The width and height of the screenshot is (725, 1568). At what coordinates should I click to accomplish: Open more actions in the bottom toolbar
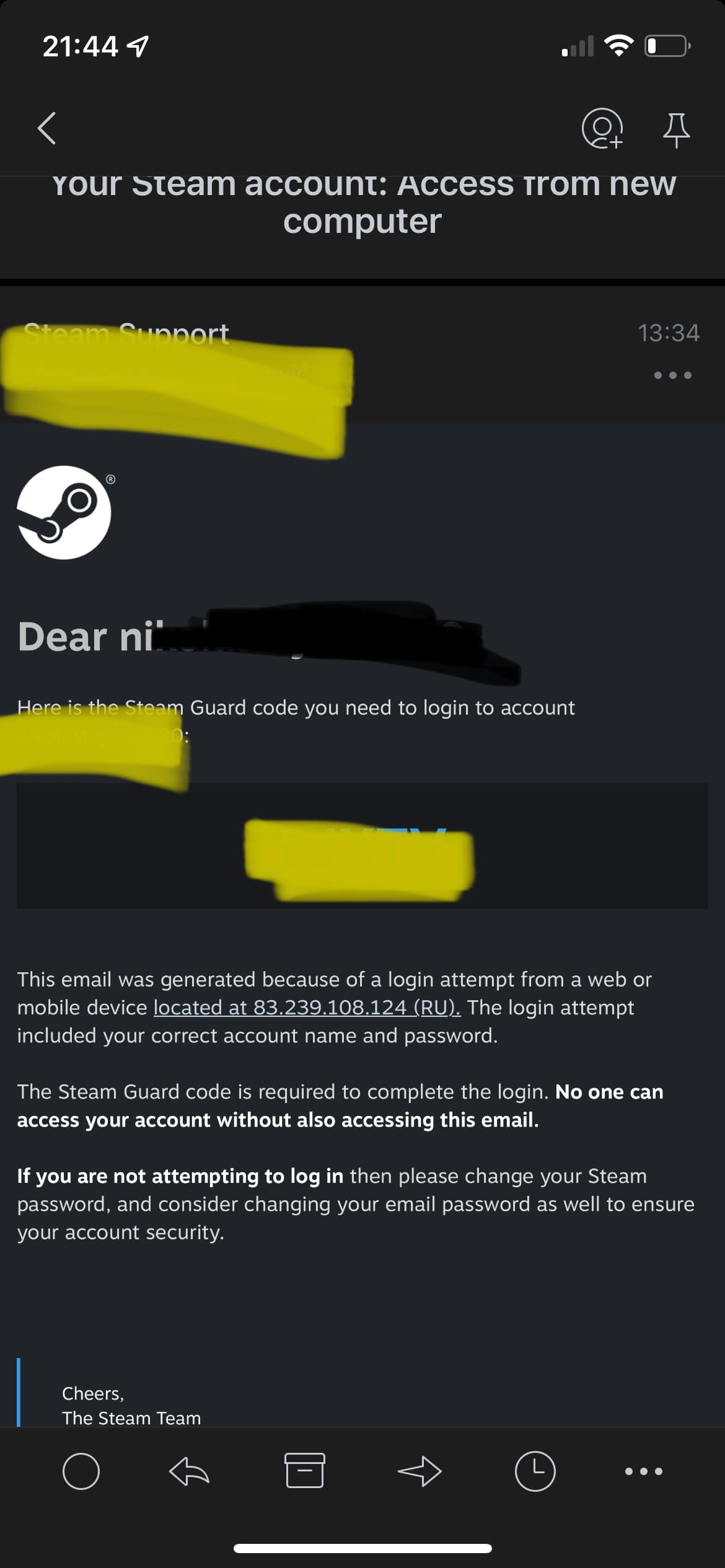(644, 1471)
